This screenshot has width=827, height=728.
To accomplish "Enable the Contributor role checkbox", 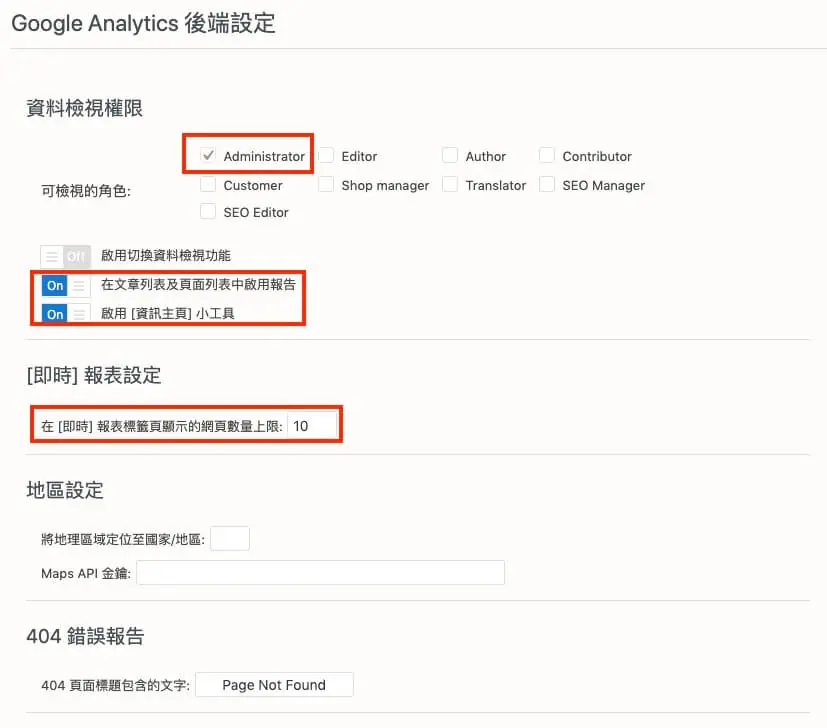I will 547,156.
